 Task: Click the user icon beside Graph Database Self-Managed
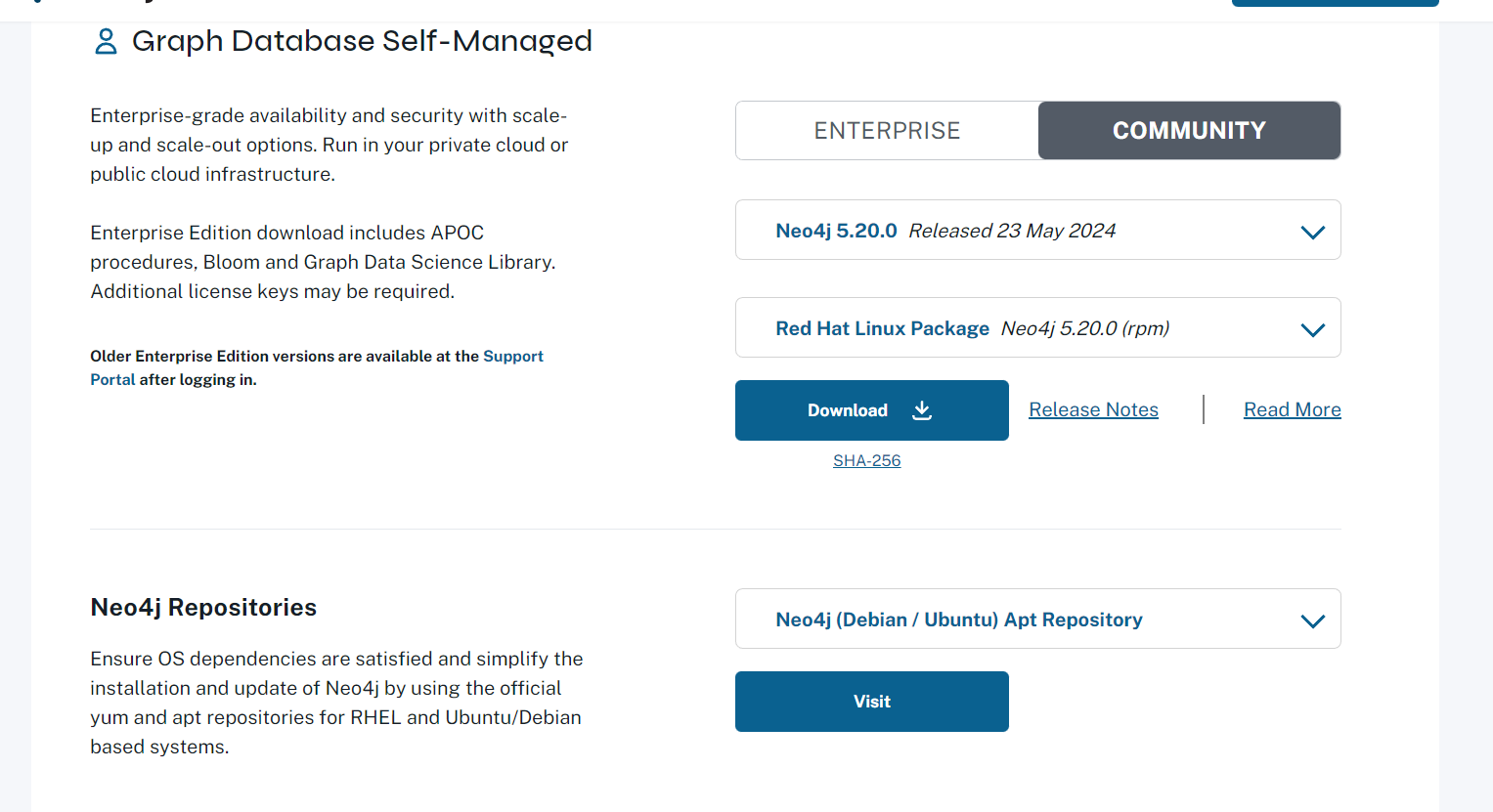106,41
